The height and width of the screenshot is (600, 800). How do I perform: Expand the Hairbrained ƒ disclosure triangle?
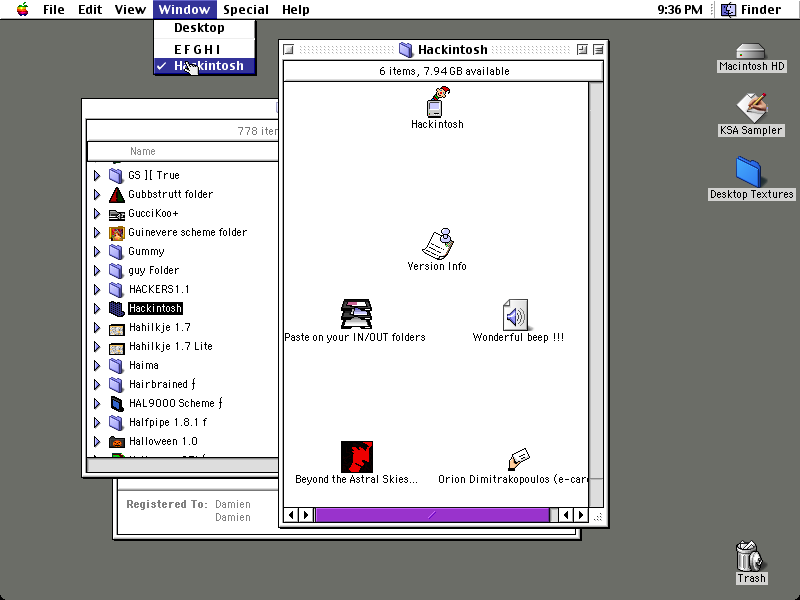click(x=97, y=385)
